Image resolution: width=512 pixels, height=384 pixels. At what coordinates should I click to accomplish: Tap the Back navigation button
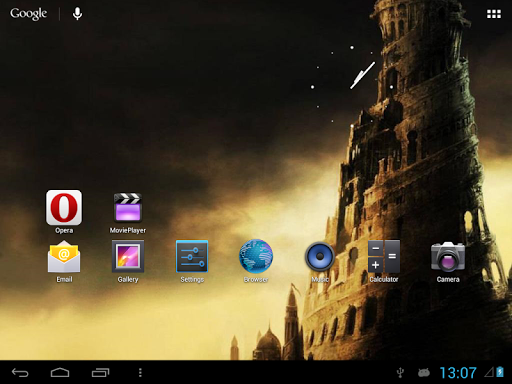(x=20, y=372)
